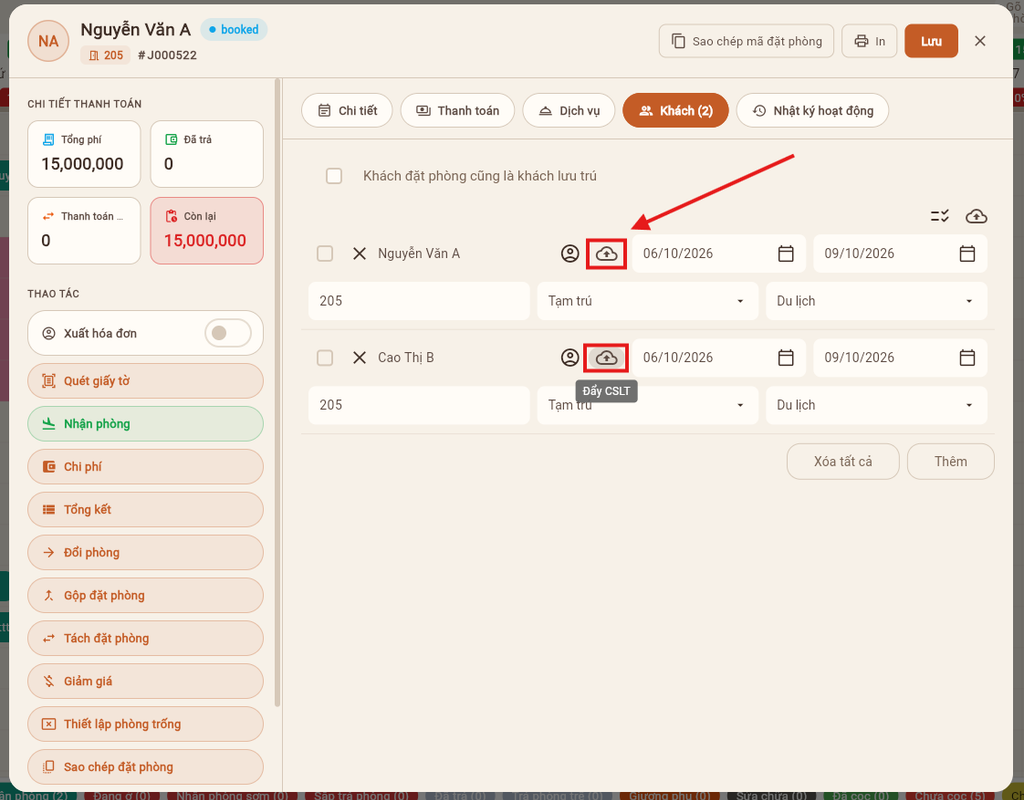The image size is (1024, 800).
Task: Select the Khách (2) tab
Action: 675,110
